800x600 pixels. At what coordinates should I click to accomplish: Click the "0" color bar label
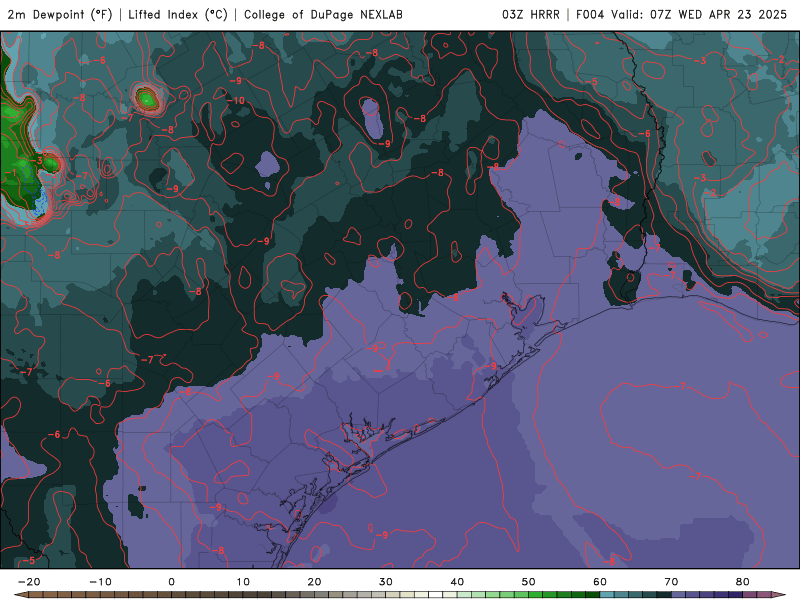point(171,582)
